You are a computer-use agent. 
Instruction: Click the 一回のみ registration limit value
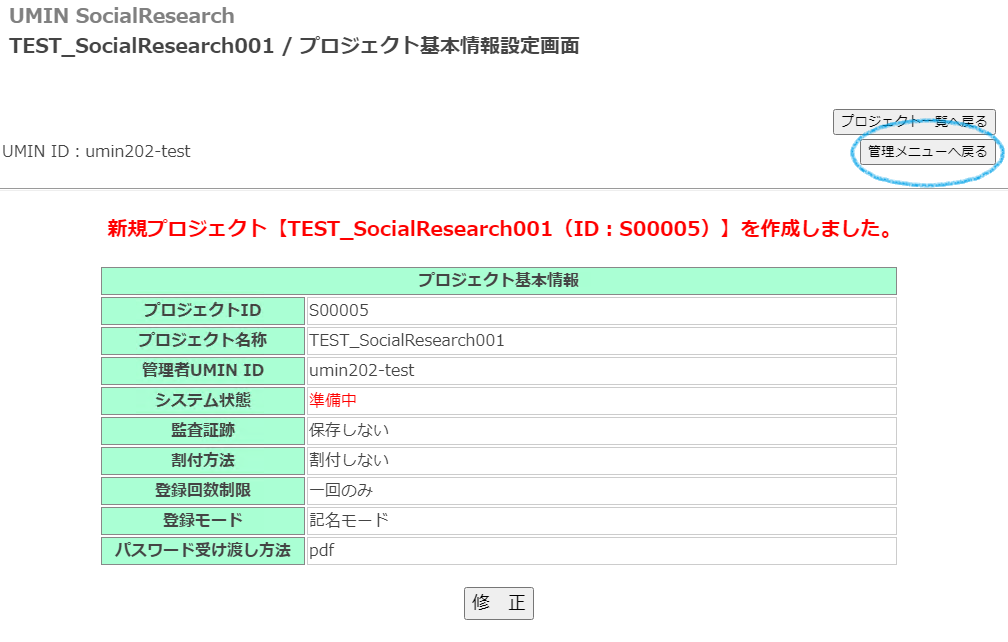(x=341, y=491)
